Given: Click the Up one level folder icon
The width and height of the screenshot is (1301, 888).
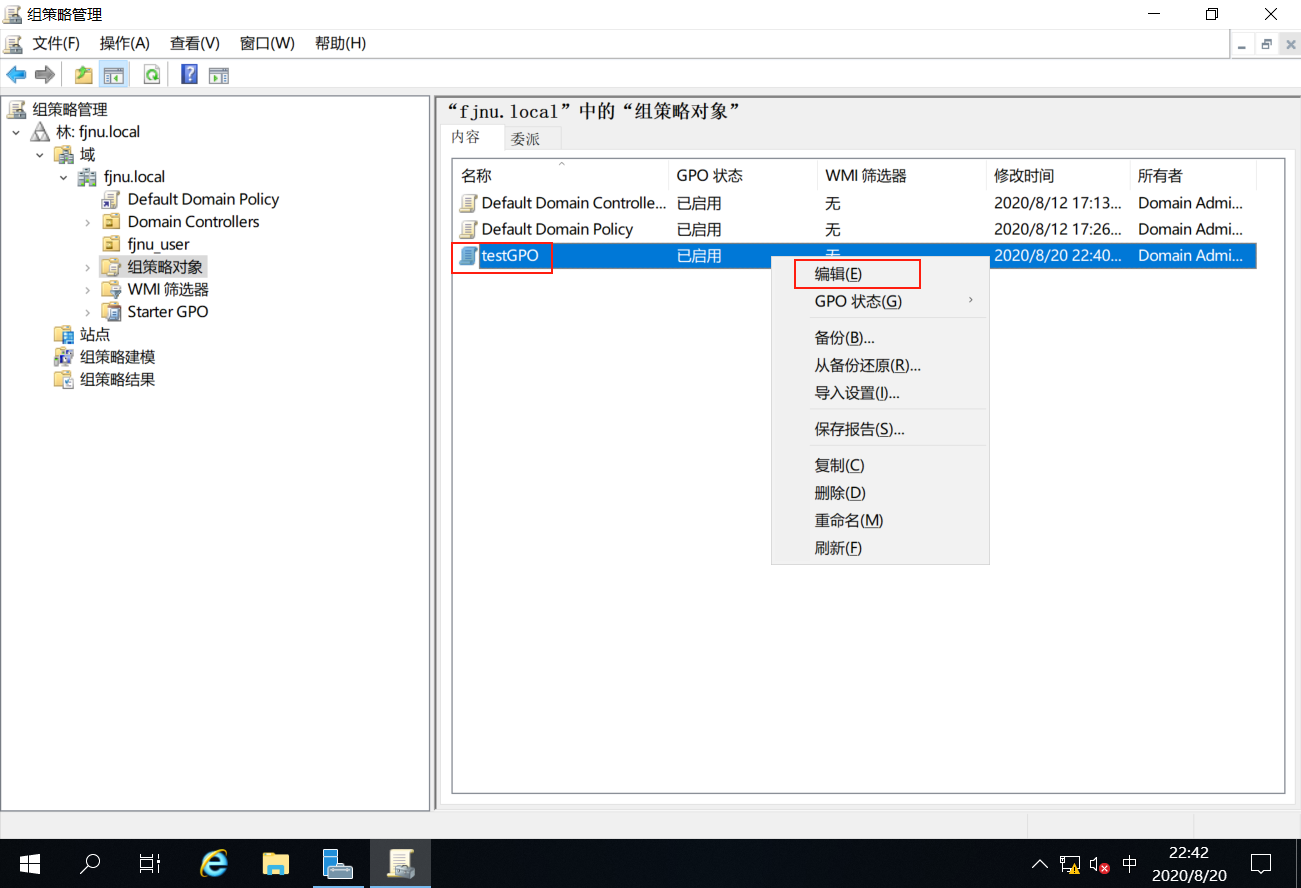Looking at the screenshot, I should pos(84,75).
